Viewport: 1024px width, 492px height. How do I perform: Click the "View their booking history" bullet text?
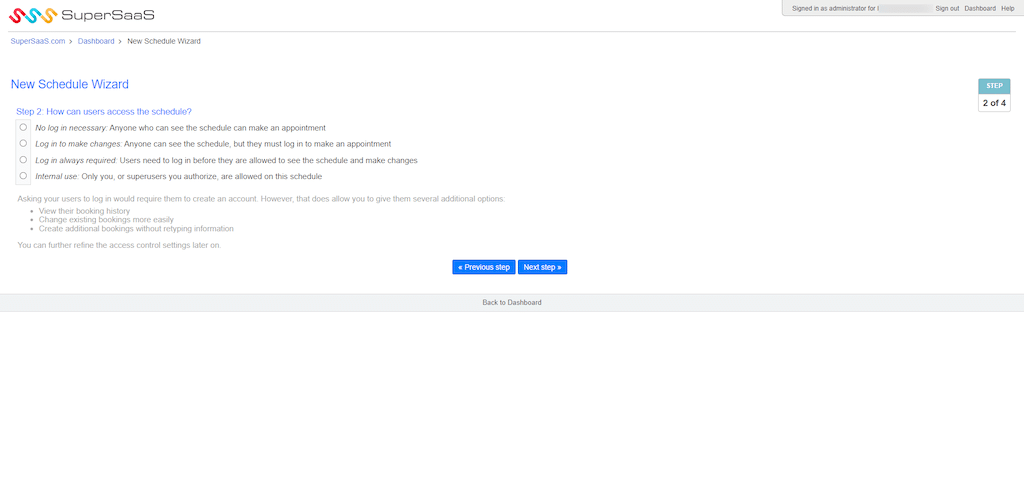click(x=84, y=211)
